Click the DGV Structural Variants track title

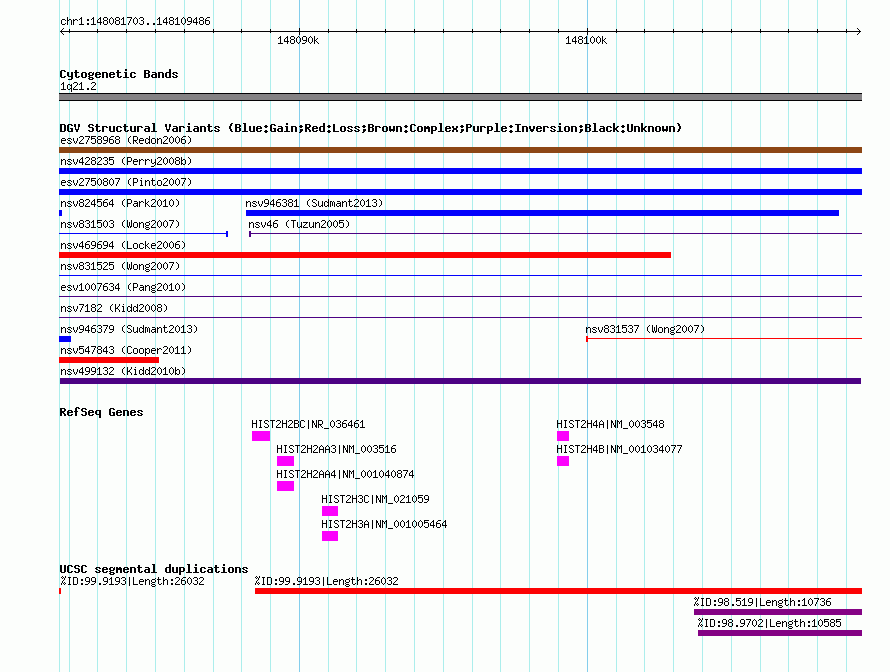pos(371,128)
